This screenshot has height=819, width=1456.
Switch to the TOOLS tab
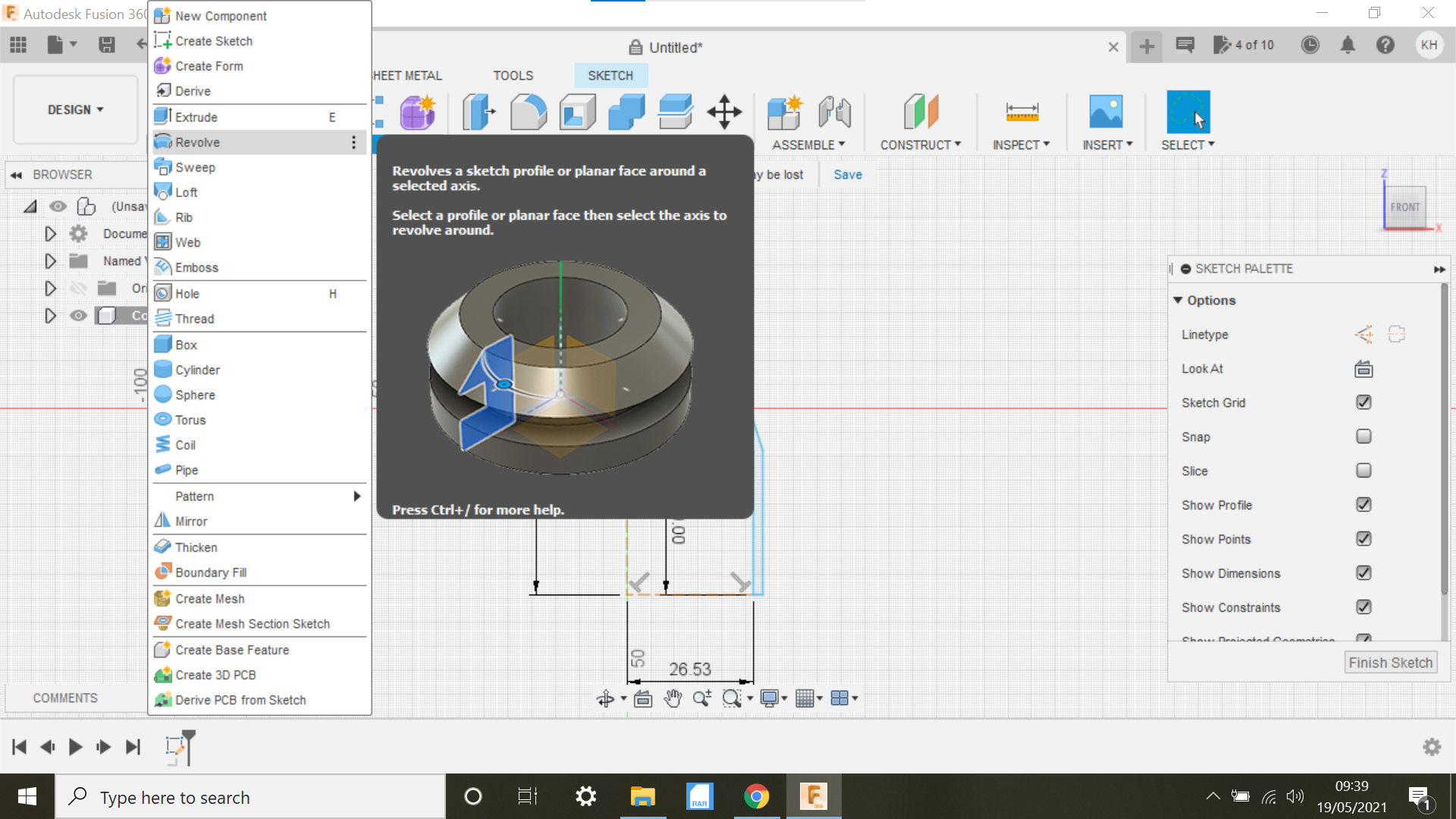(513, 75)
